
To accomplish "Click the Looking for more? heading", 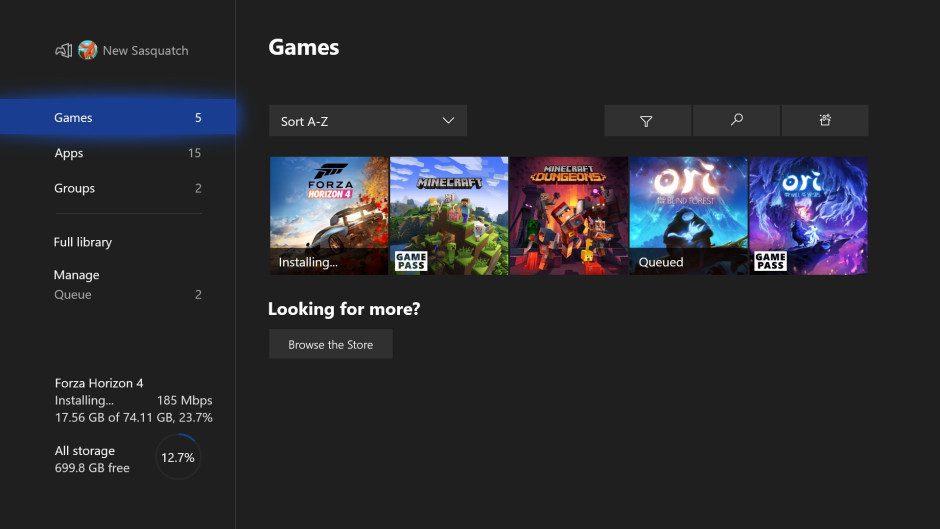I will click(x=344, y=309).
